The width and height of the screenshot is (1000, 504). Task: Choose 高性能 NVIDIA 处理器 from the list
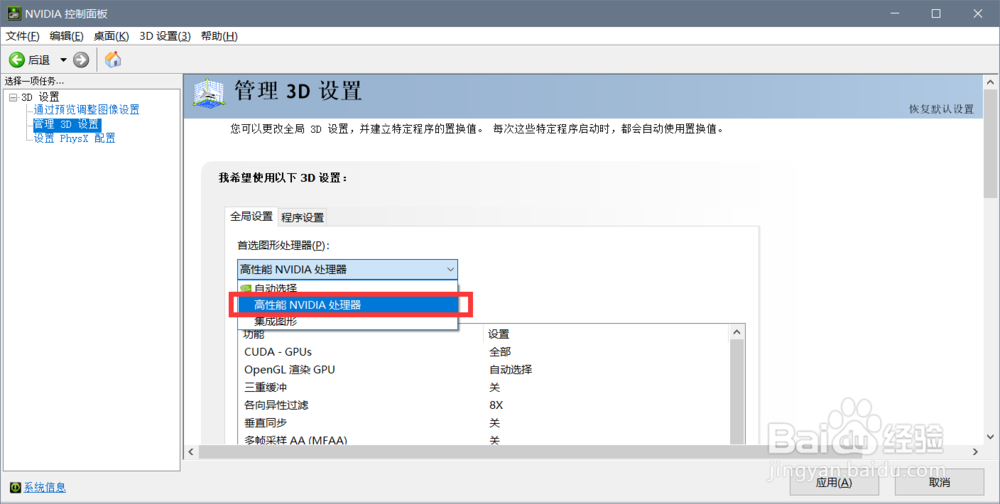tap(348, 305)
